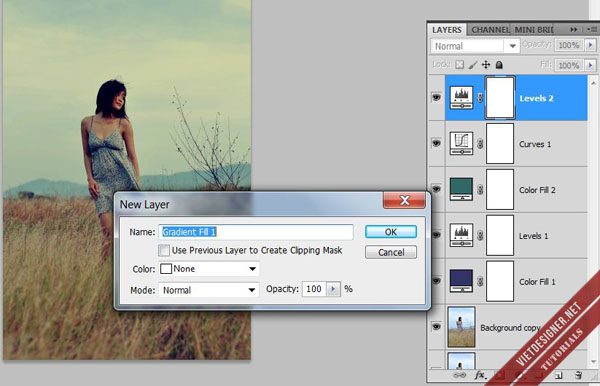Select the Levels 1 layer name
The height and width of the screenshot is (386, 600).
coord(533,236)
